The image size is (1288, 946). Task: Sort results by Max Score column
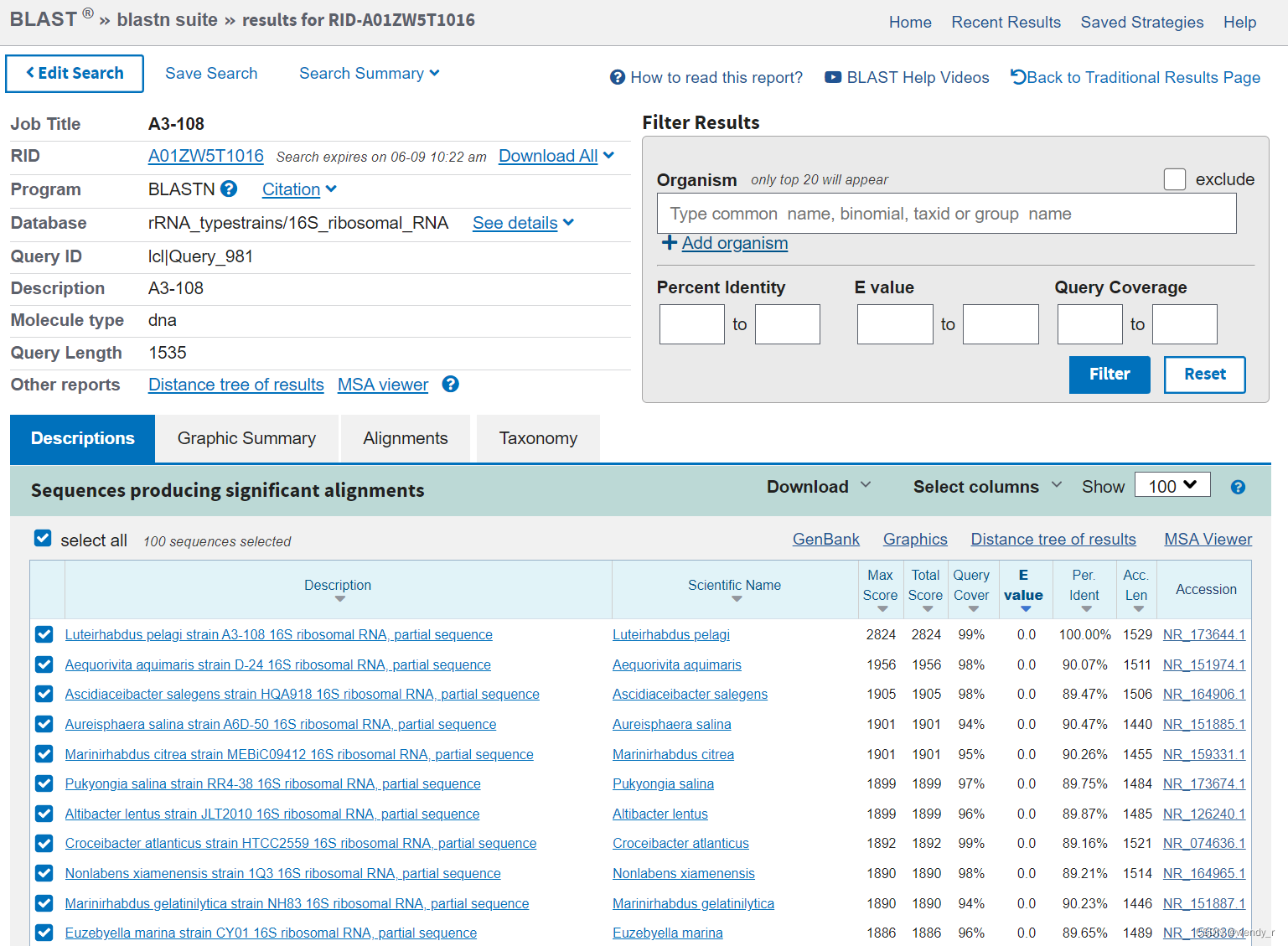tap(882, 609)
